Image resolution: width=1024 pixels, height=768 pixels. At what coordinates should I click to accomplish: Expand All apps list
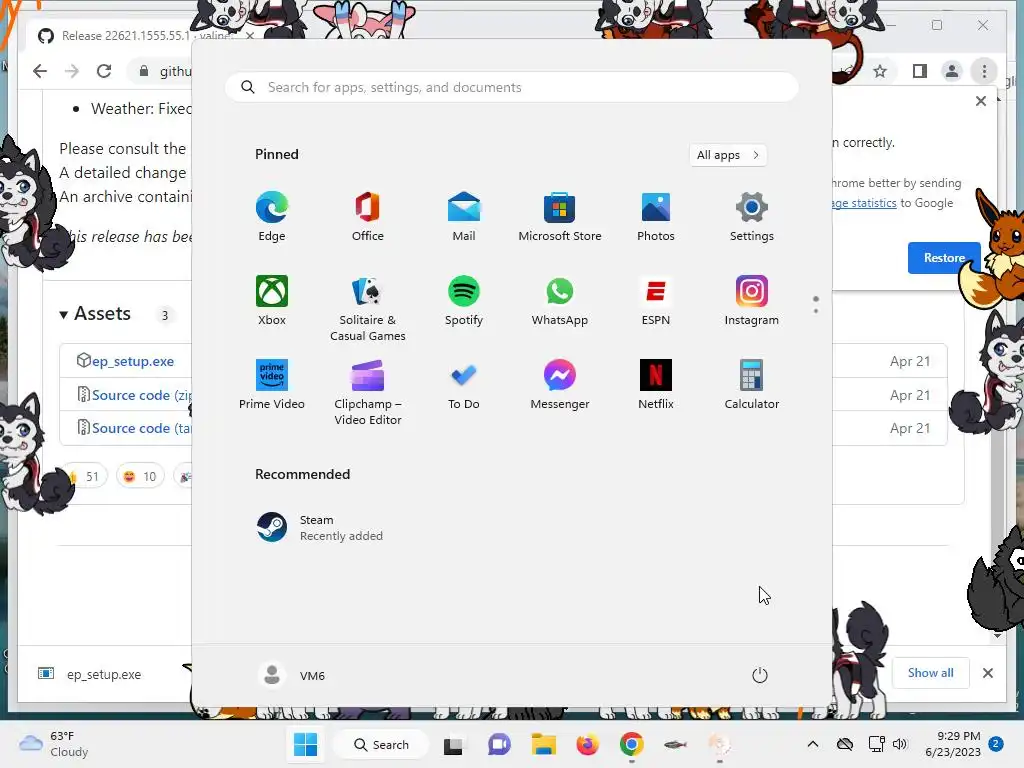(728, 155)
